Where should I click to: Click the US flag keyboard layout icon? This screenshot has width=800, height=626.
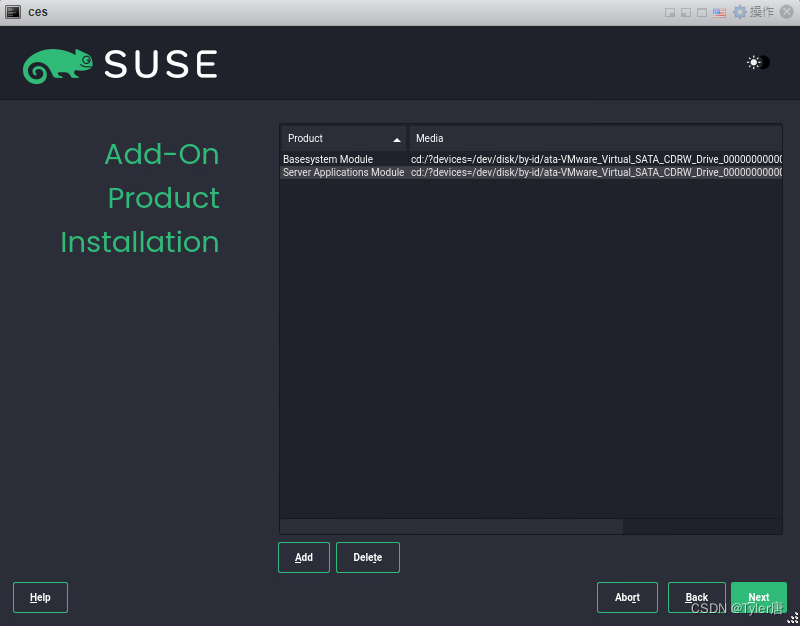[x=719, y=12]
